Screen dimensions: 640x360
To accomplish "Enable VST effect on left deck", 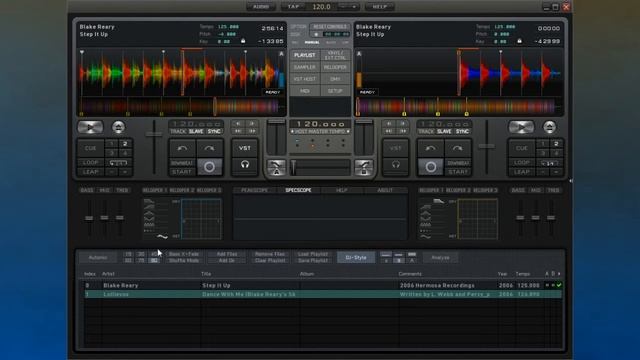I will tap(245, 148).
